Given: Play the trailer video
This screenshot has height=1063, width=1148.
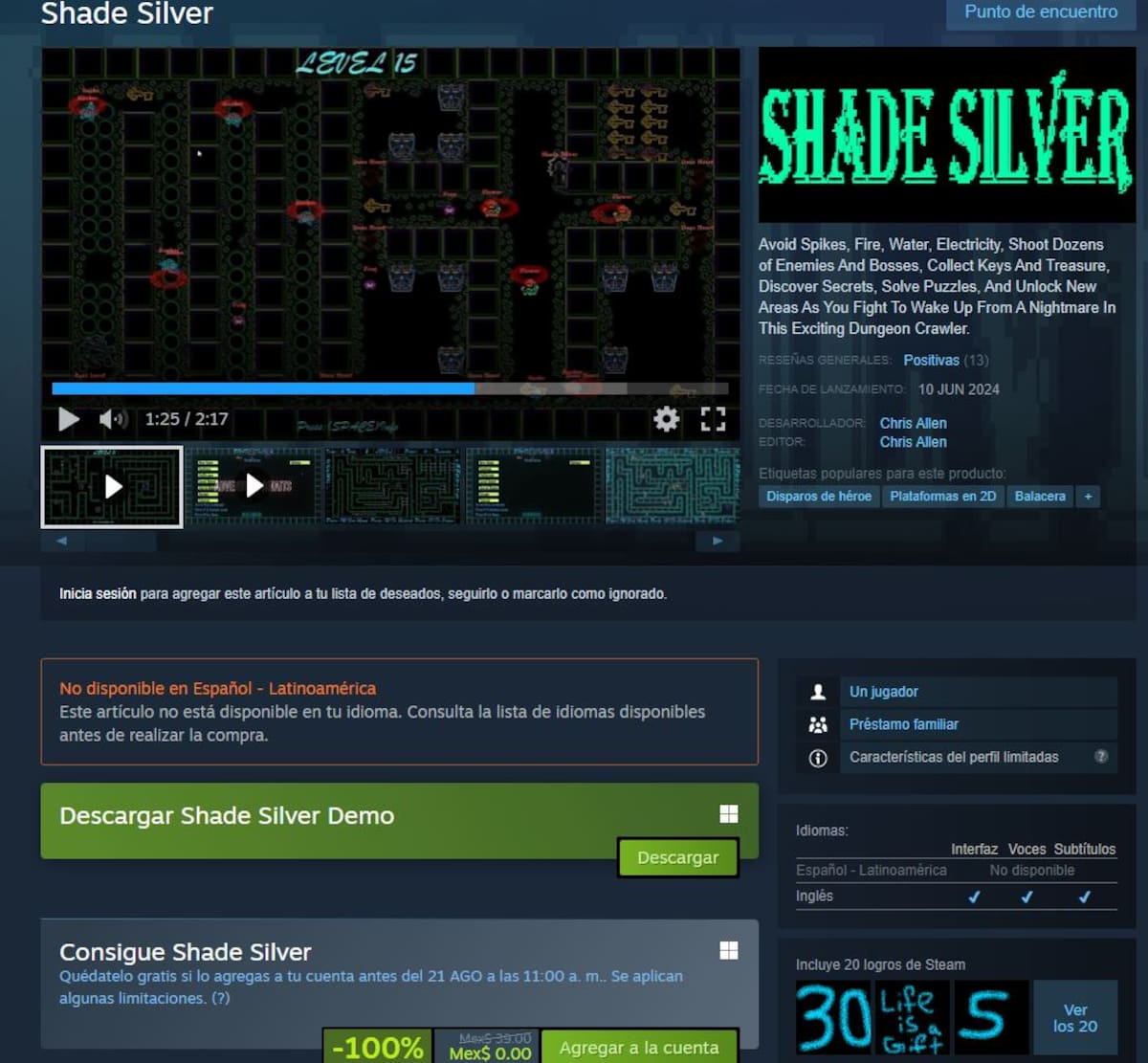Looking at the screenshot, I should tap(69, 419).
